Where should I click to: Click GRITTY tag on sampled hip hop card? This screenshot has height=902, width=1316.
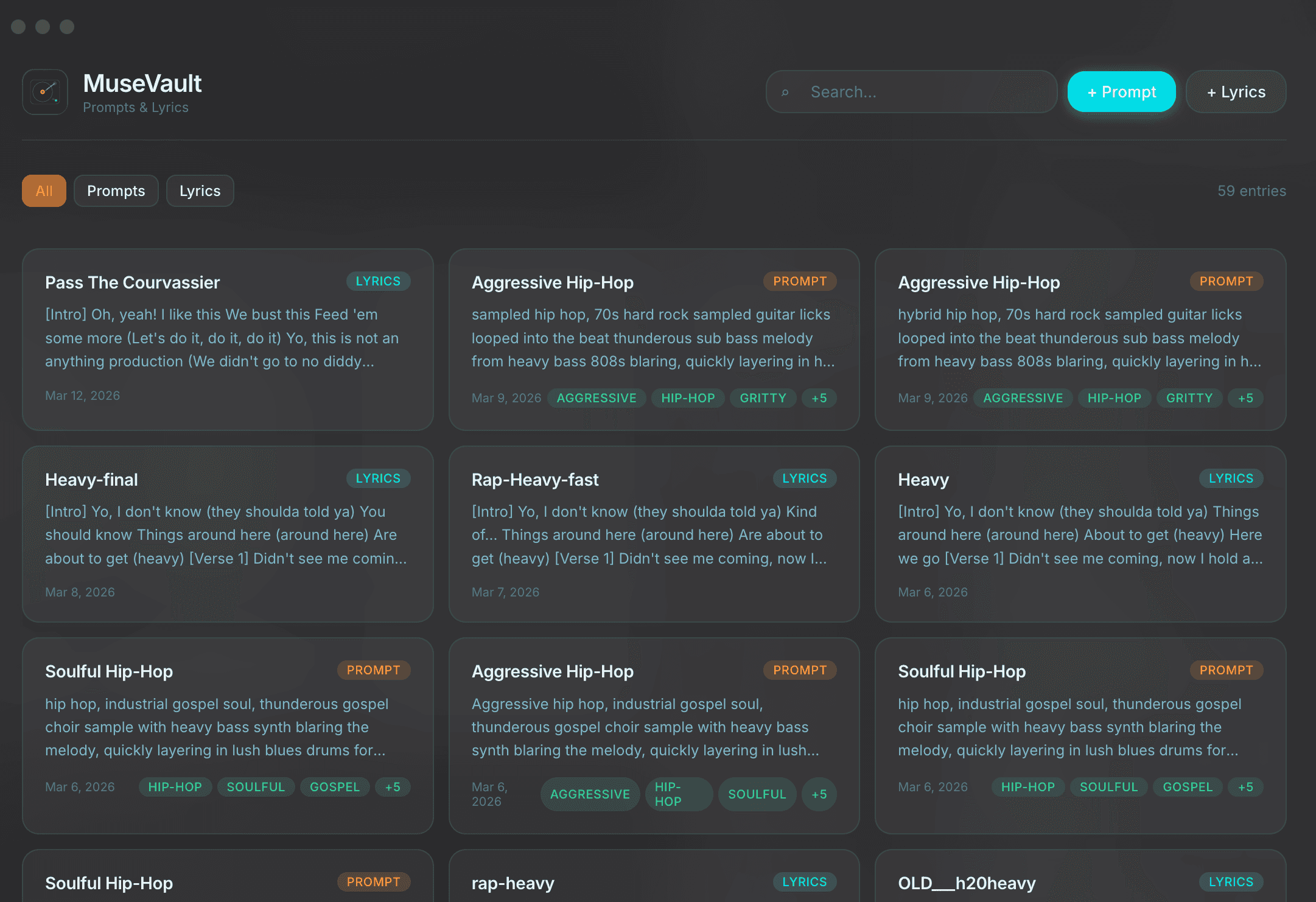763,398
